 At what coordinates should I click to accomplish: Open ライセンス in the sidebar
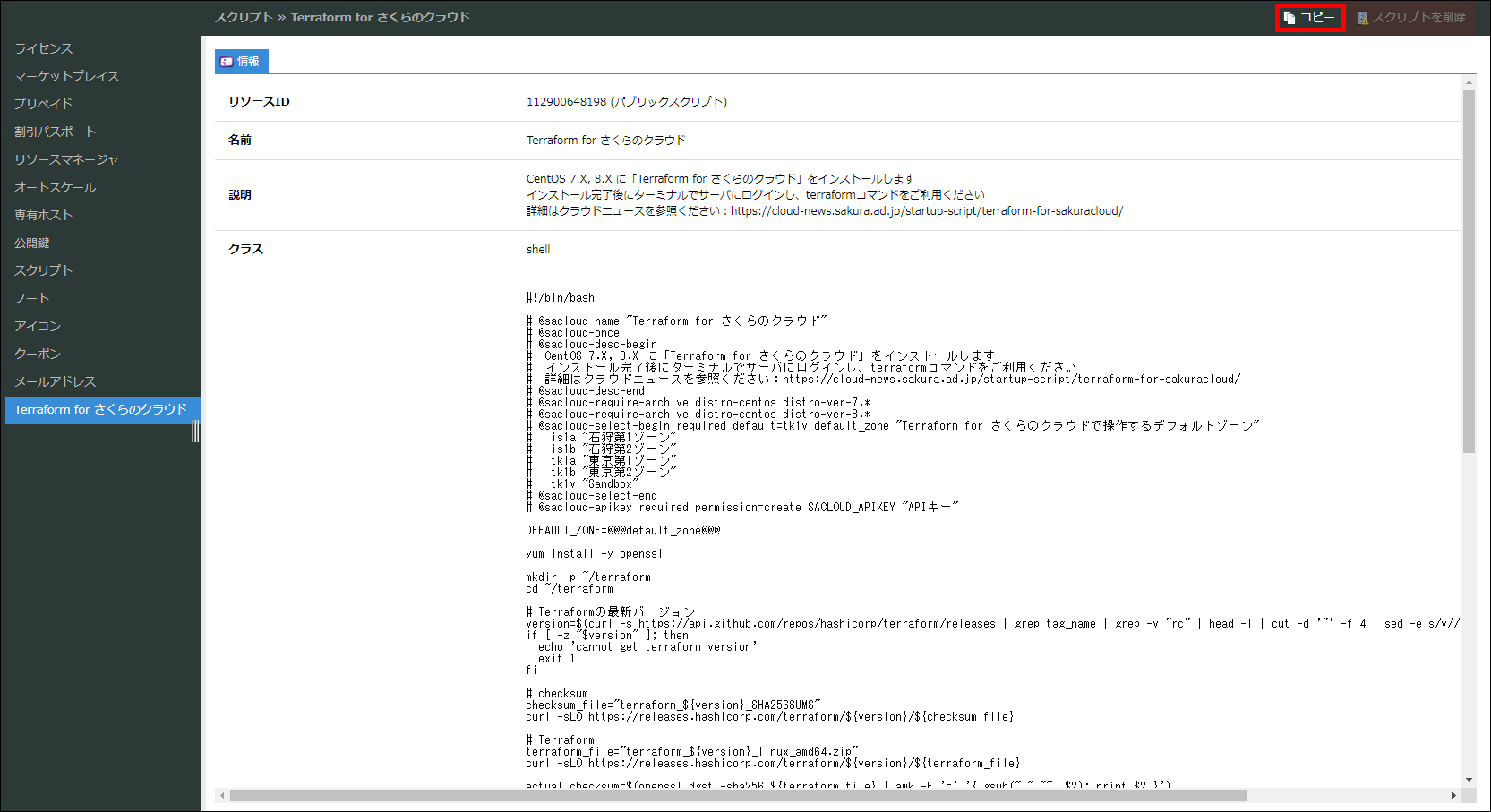43,48
